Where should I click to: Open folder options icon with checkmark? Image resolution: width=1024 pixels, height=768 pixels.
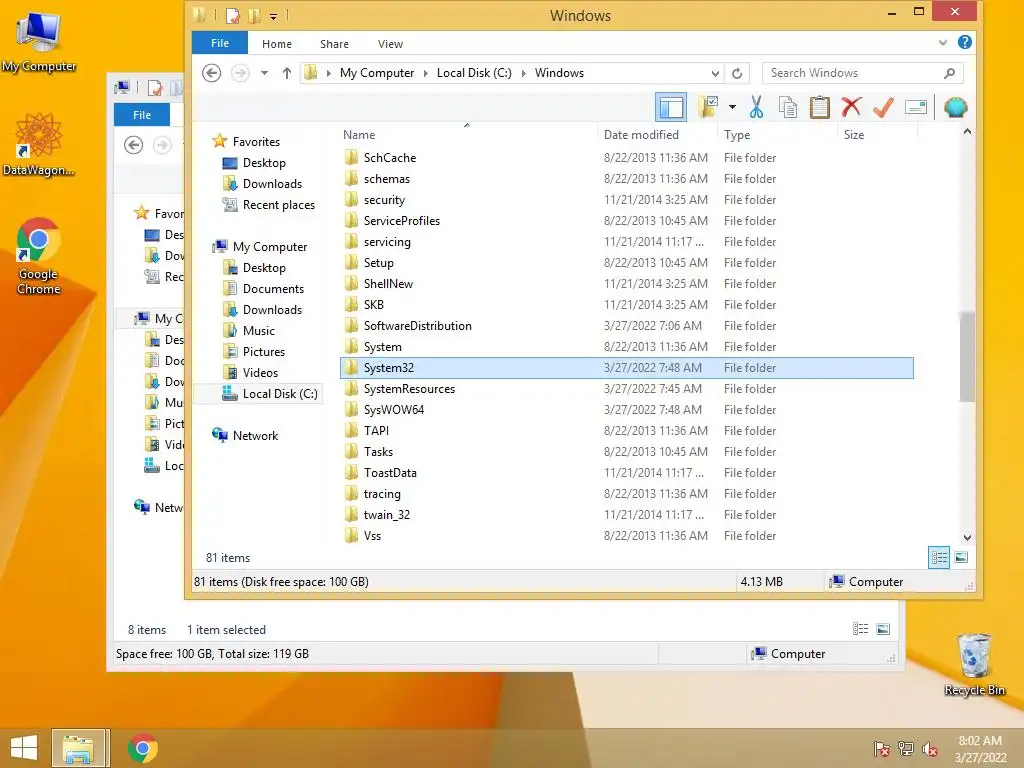(x=708, y=107)
